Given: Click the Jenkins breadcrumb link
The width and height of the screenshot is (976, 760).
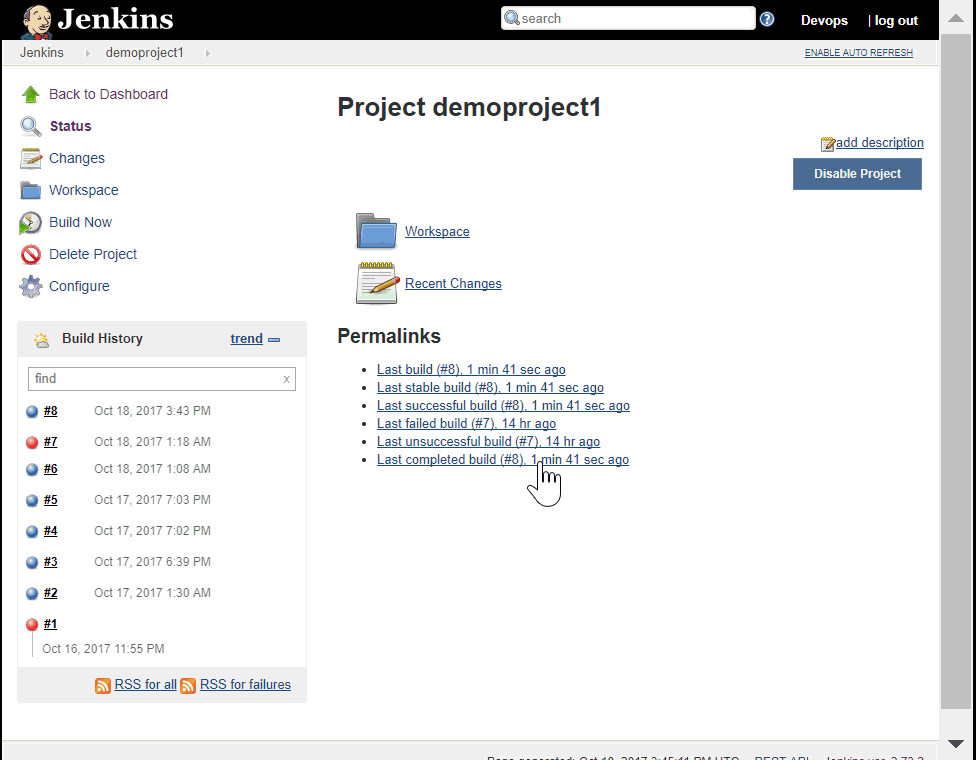Looking at the screenshot, I should click(42, 53).
